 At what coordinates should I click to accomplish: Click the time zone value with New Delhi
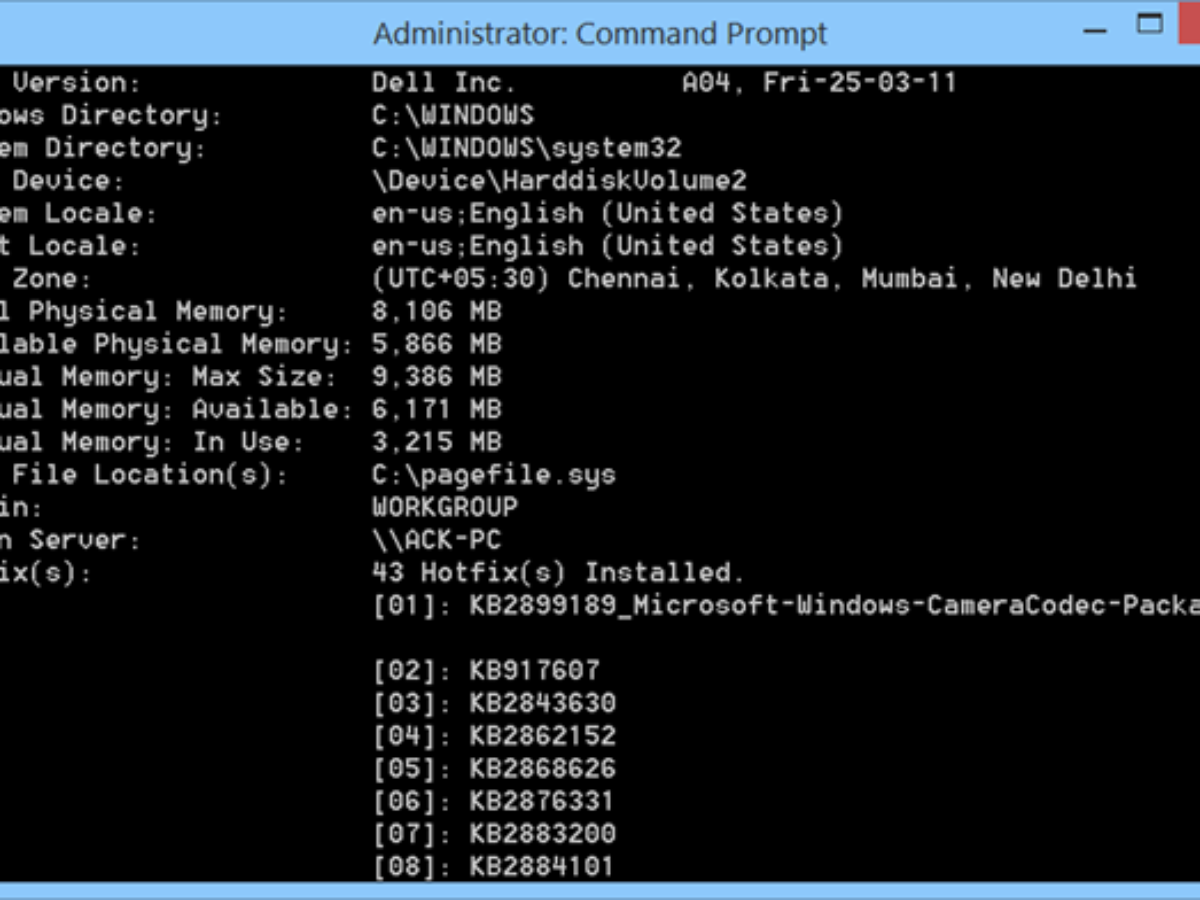(754, 278)
